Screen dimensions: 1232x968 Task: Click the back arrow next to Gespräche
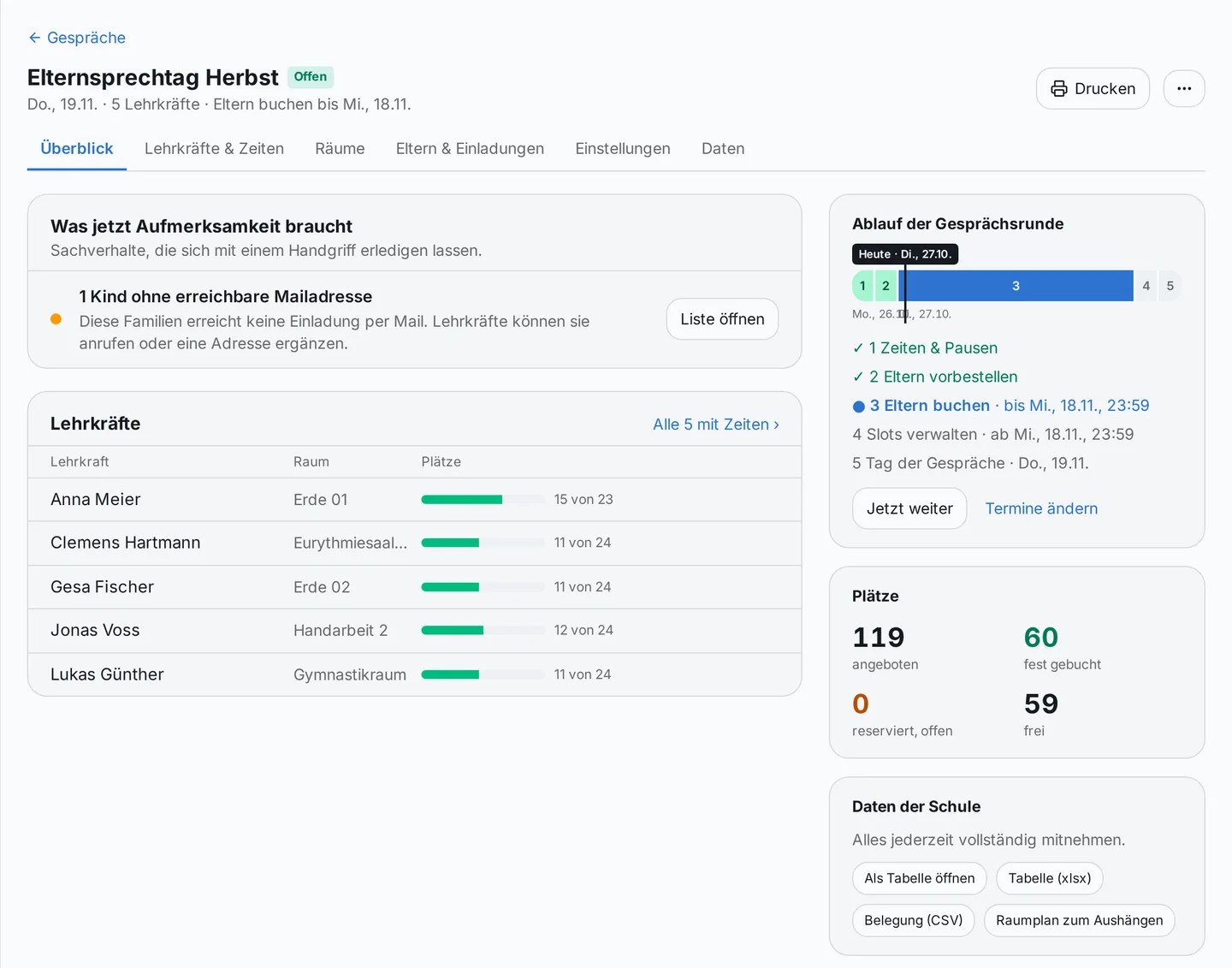point(34,38)
